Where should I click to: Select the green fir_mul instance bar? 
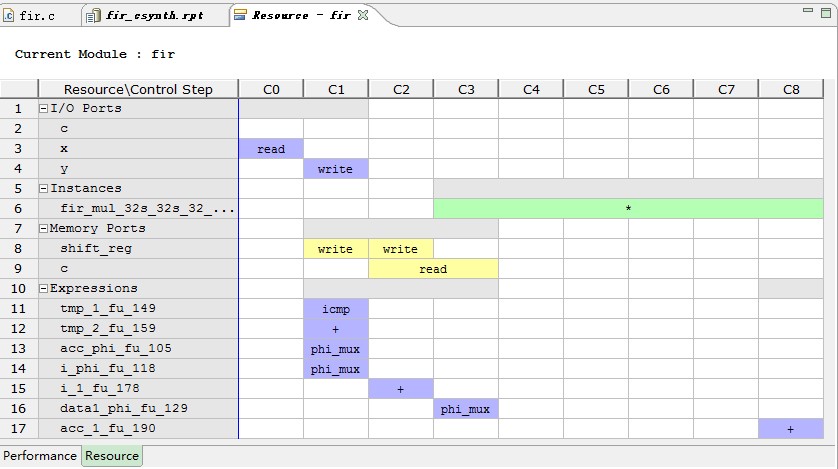click(x=627, y=208)
